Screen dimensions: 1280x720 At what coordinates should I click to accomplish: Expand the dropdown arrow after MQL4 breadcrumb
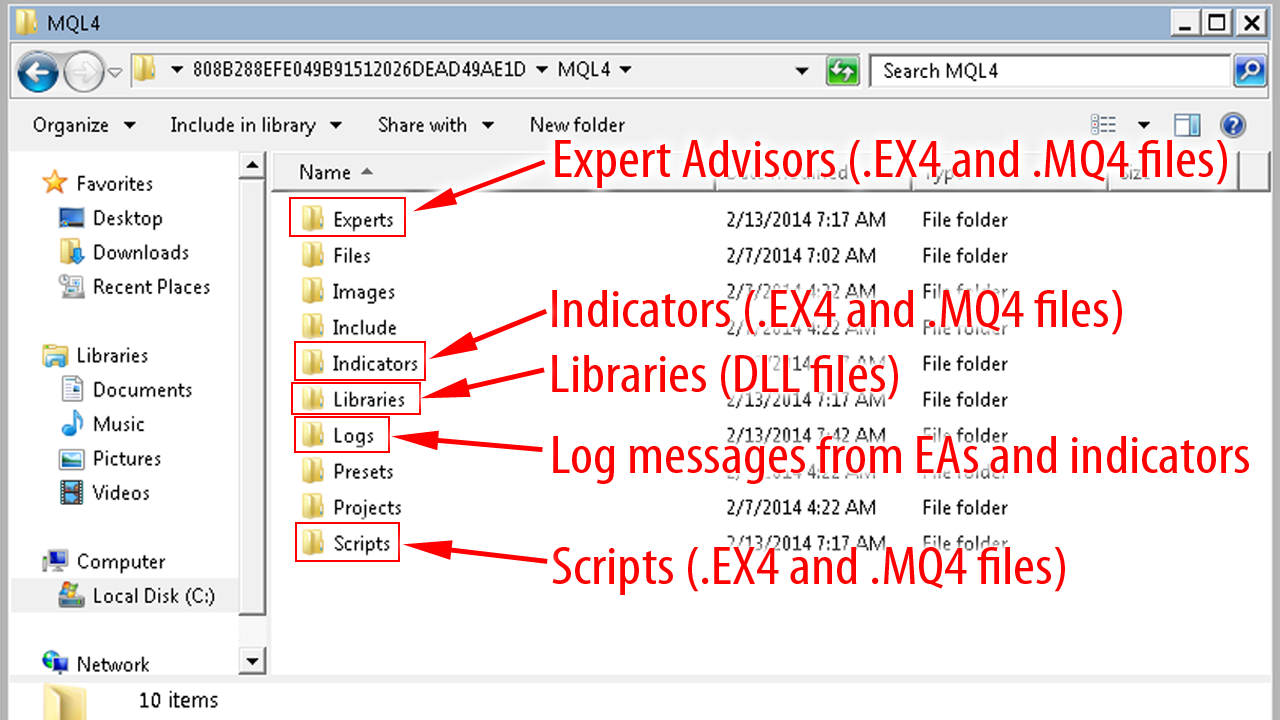625,70
